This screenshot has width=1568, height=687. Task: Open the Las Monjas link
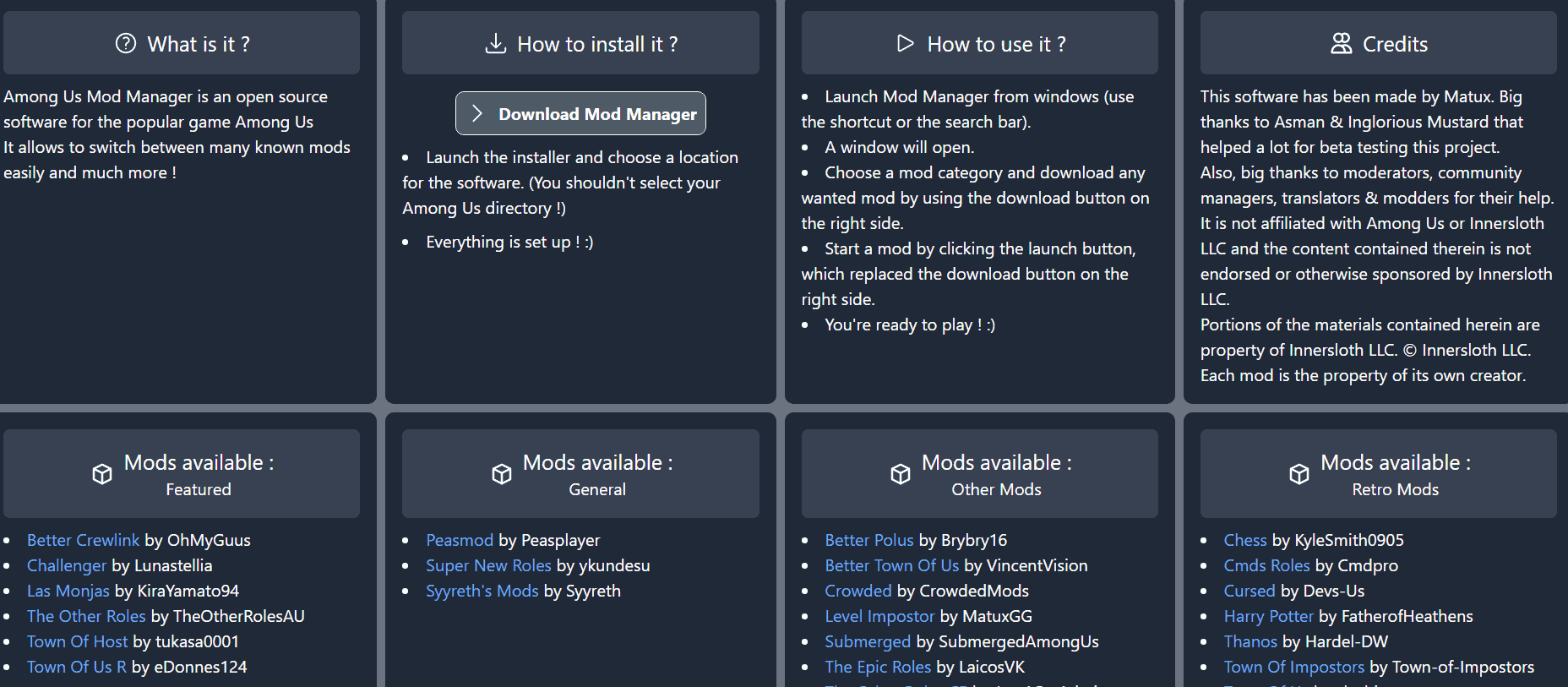[x=68, y=591]
